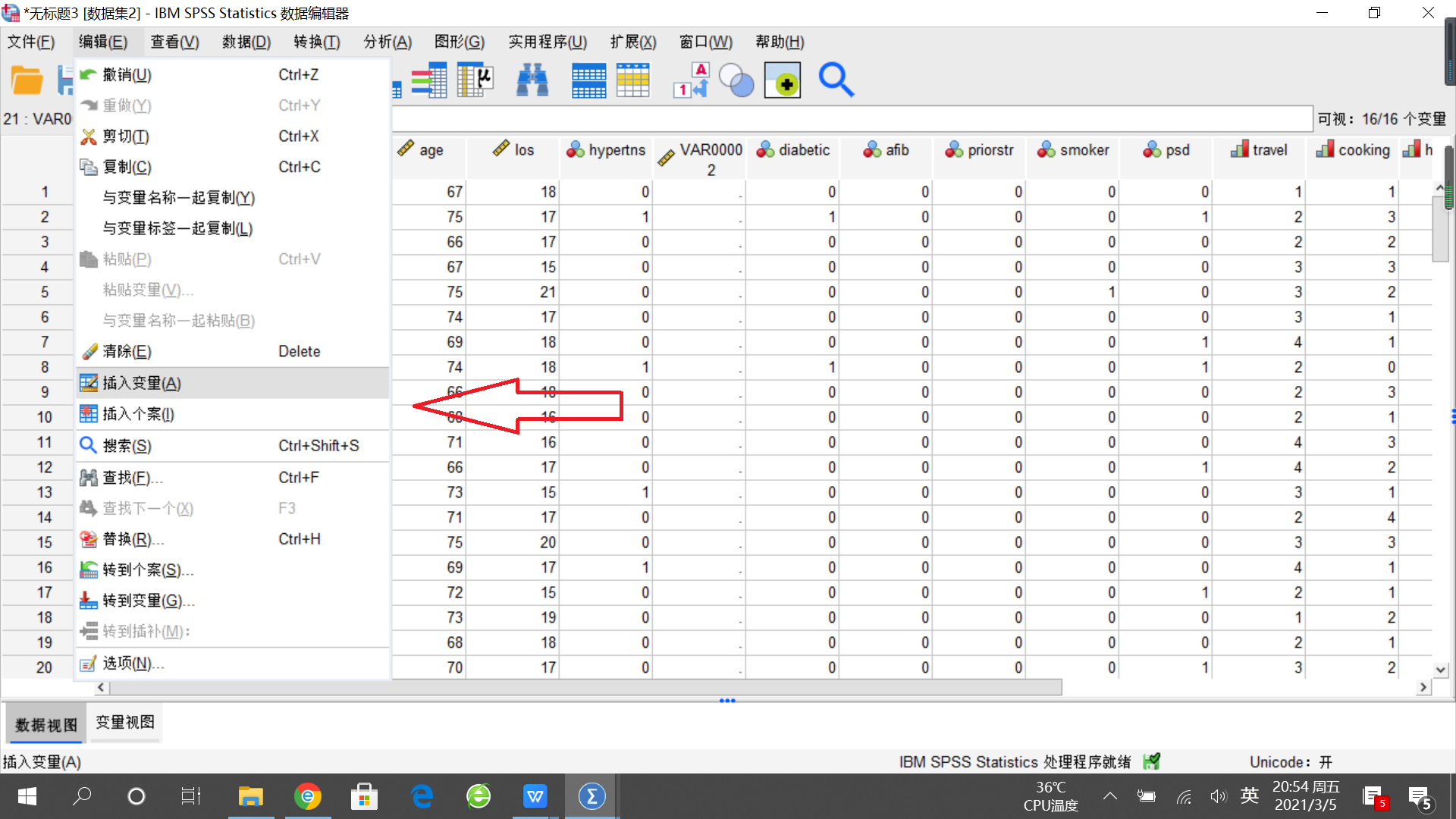
Task: Switch to the 变量视图 tab
Action: coord(124,723)
